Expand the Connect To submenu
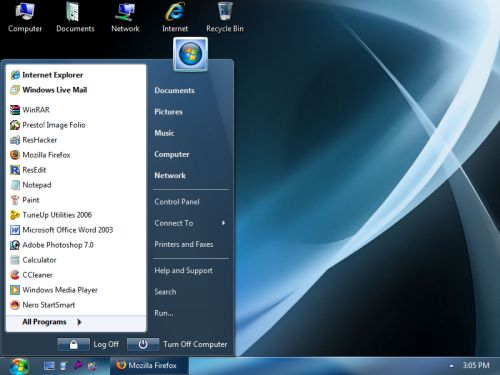 (x=190, y=223)
